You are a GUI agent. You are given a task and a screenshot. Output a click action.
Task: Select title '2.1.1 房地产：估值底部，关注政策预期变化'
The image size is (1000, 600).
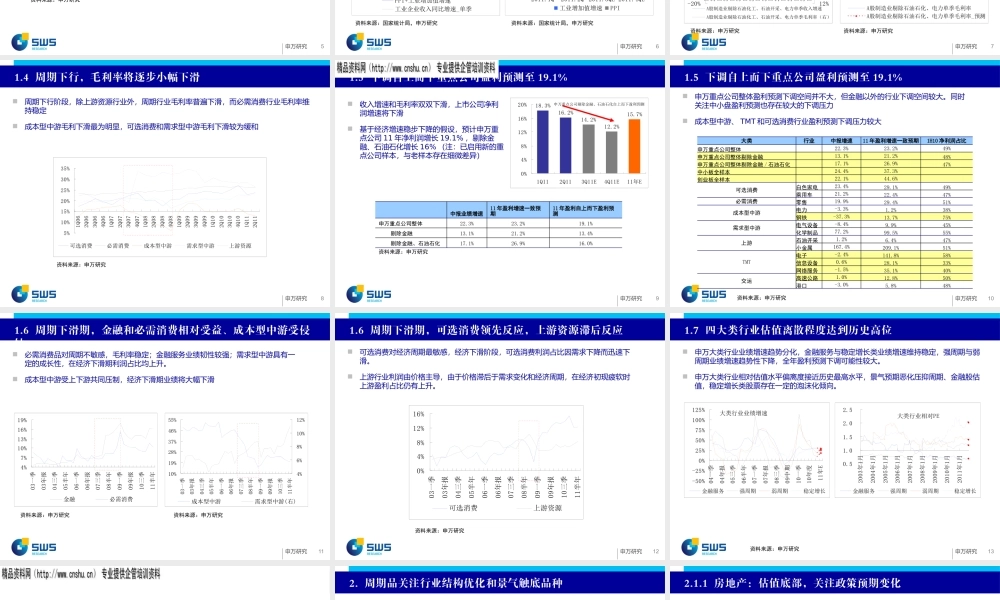pos(792,583)
